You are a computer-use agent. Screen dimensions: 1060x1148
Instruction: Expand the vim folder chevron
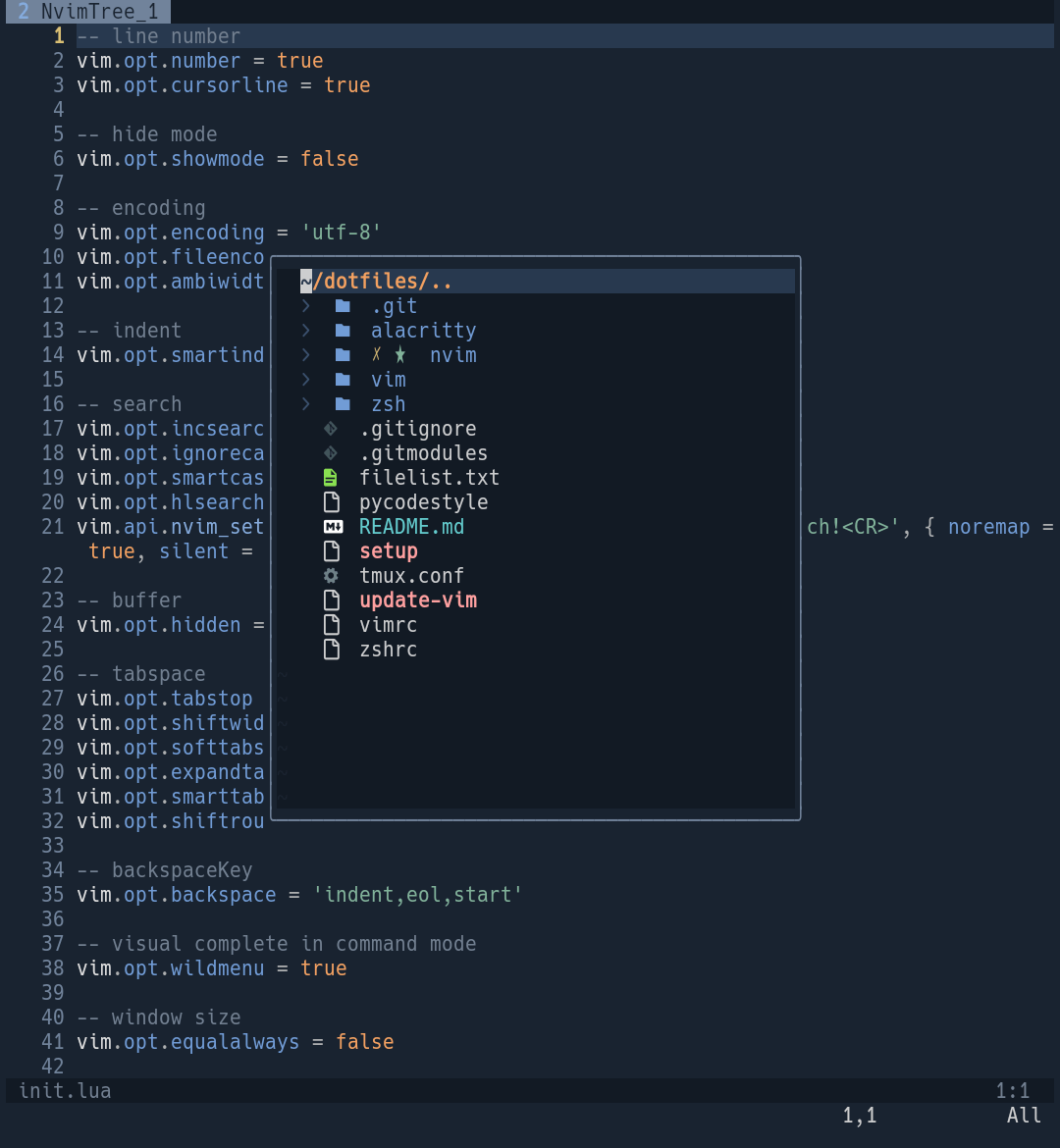(306, 380)
